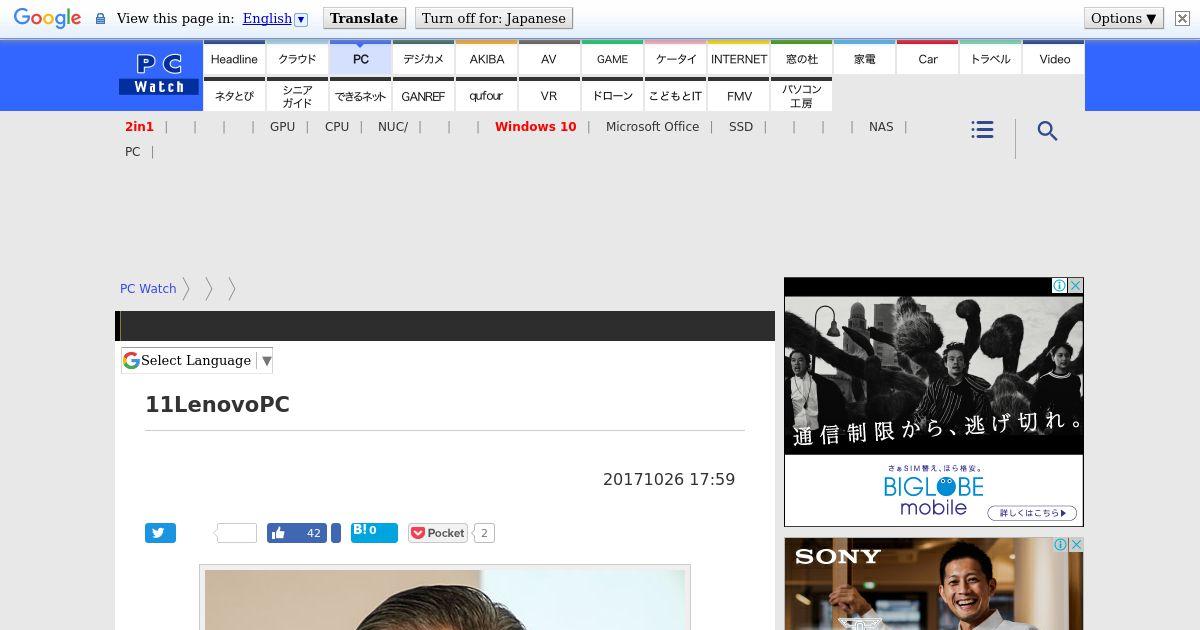Click the GPU topic link
The image size is (1200, 630).
[x=282, y=127]
